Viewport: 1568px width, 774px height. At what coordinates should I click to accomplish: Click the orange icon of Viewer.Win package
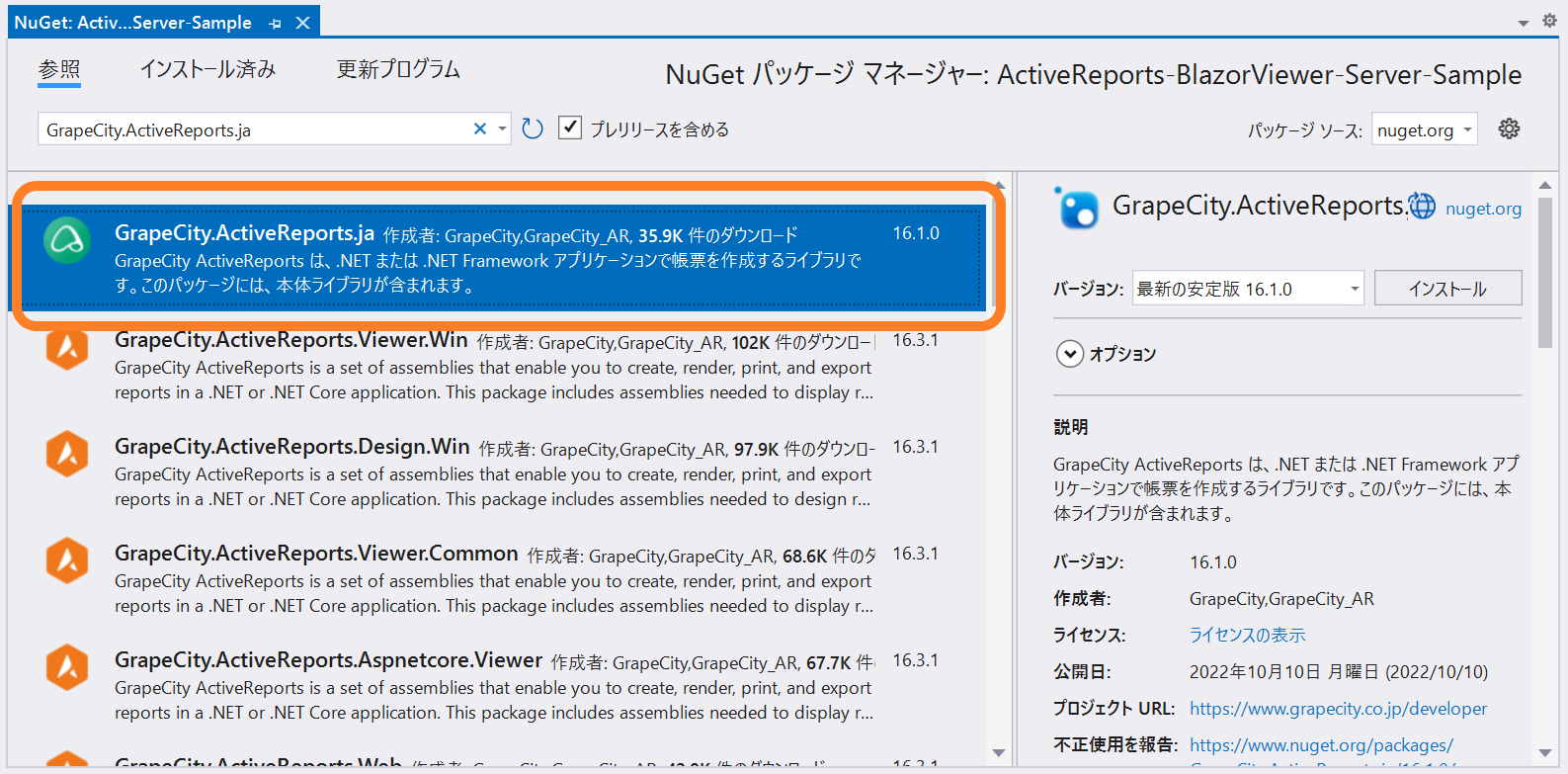[67, 347]
